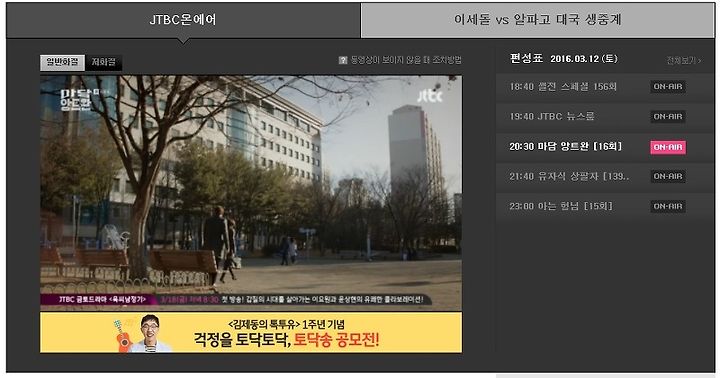Click the 편성표 schedule heading
The height and width of the screenshot is (378, 720).
click(x=526, y=59)
